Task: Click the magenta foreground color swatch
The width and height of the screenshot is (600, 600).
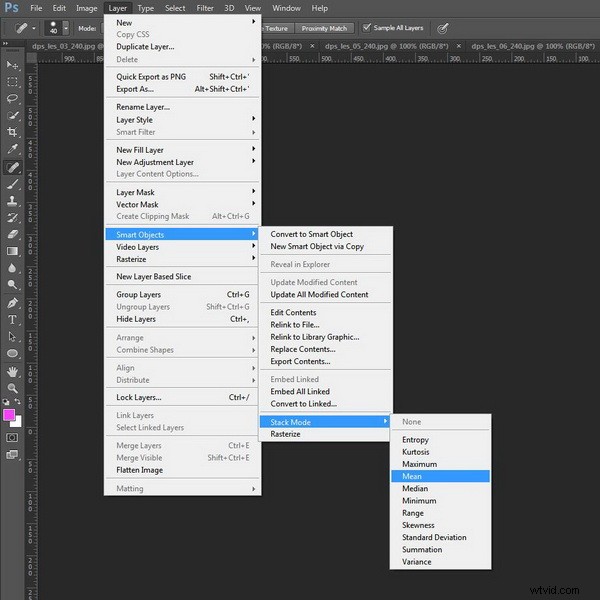Action: pos(10,414)
